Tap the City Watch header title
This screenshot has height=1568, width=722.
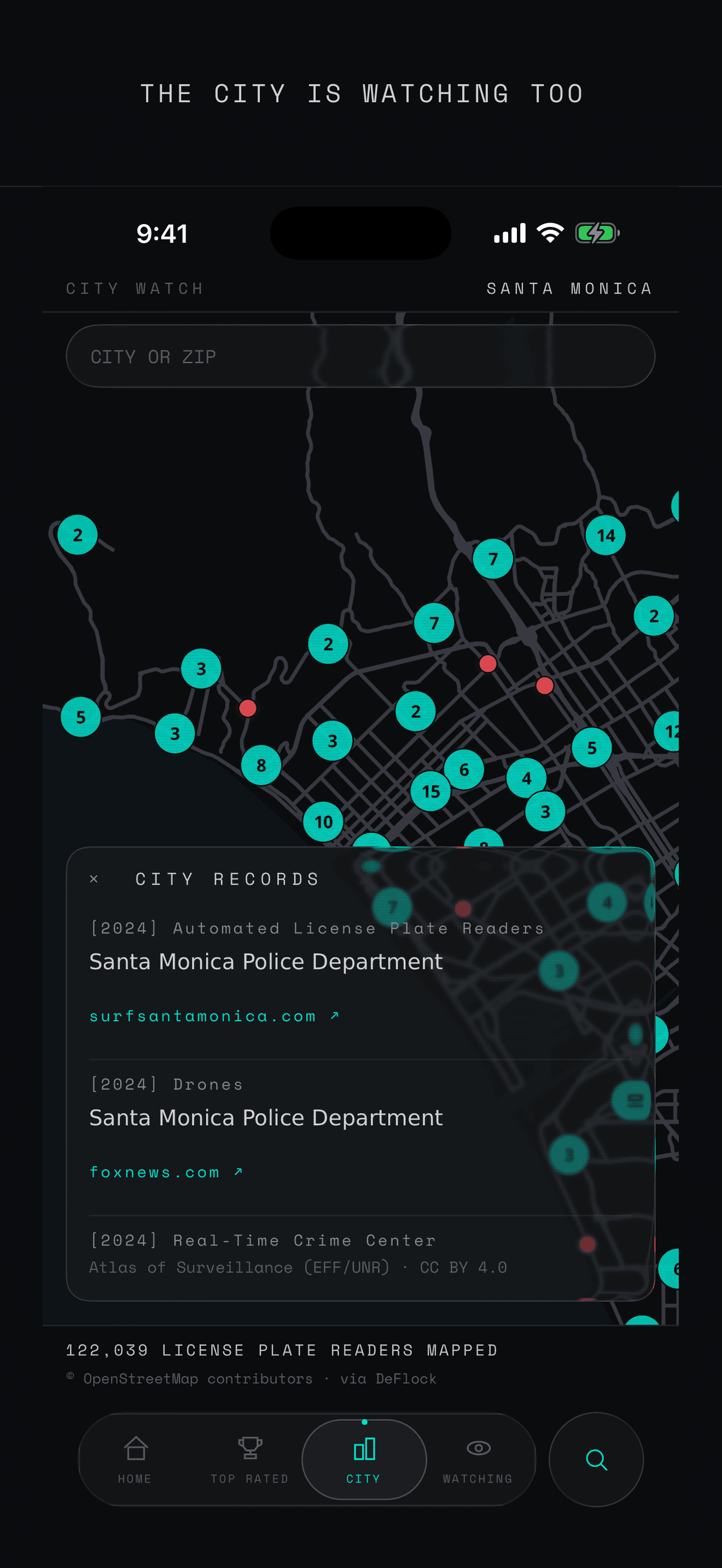(135, 288)
